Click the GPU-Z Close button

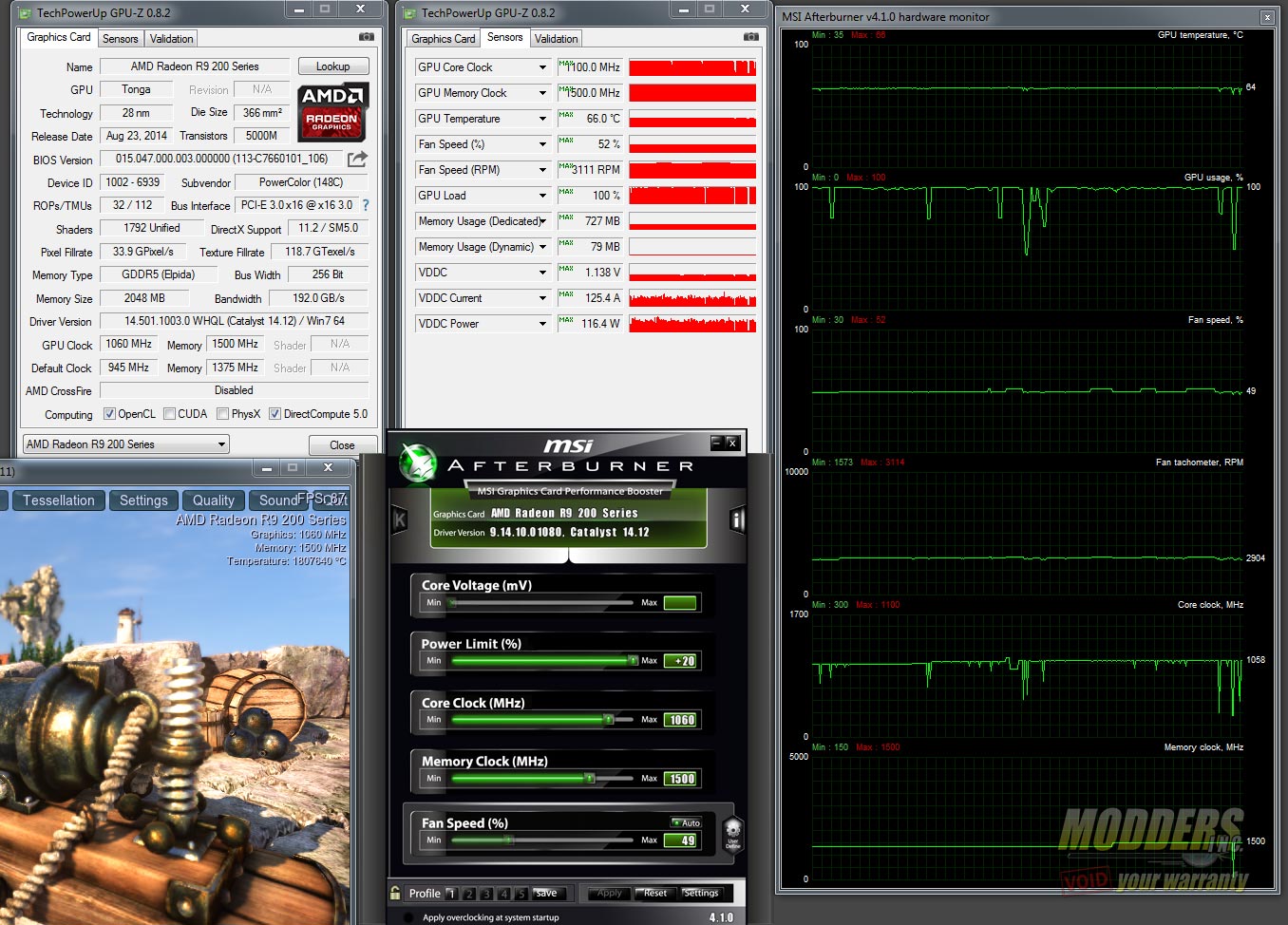[343, 444]
